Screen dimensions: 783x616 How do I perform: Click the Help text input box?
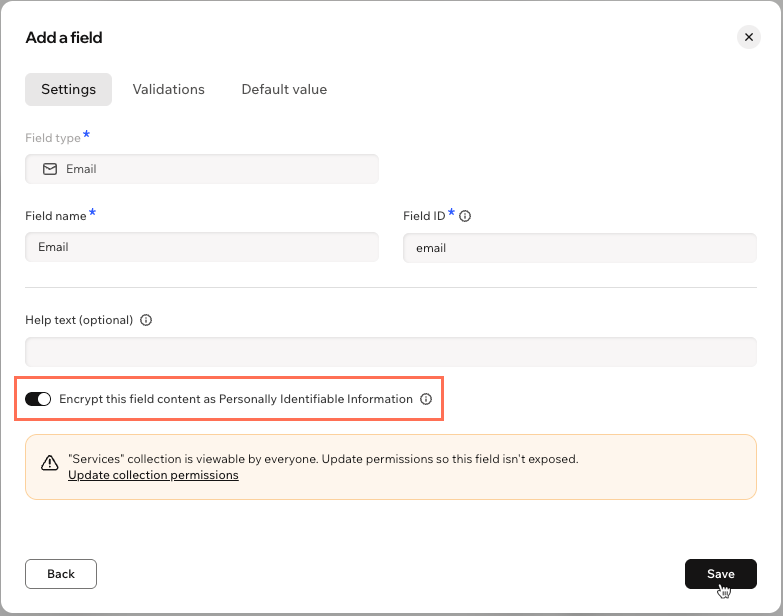tap(391, 352)
